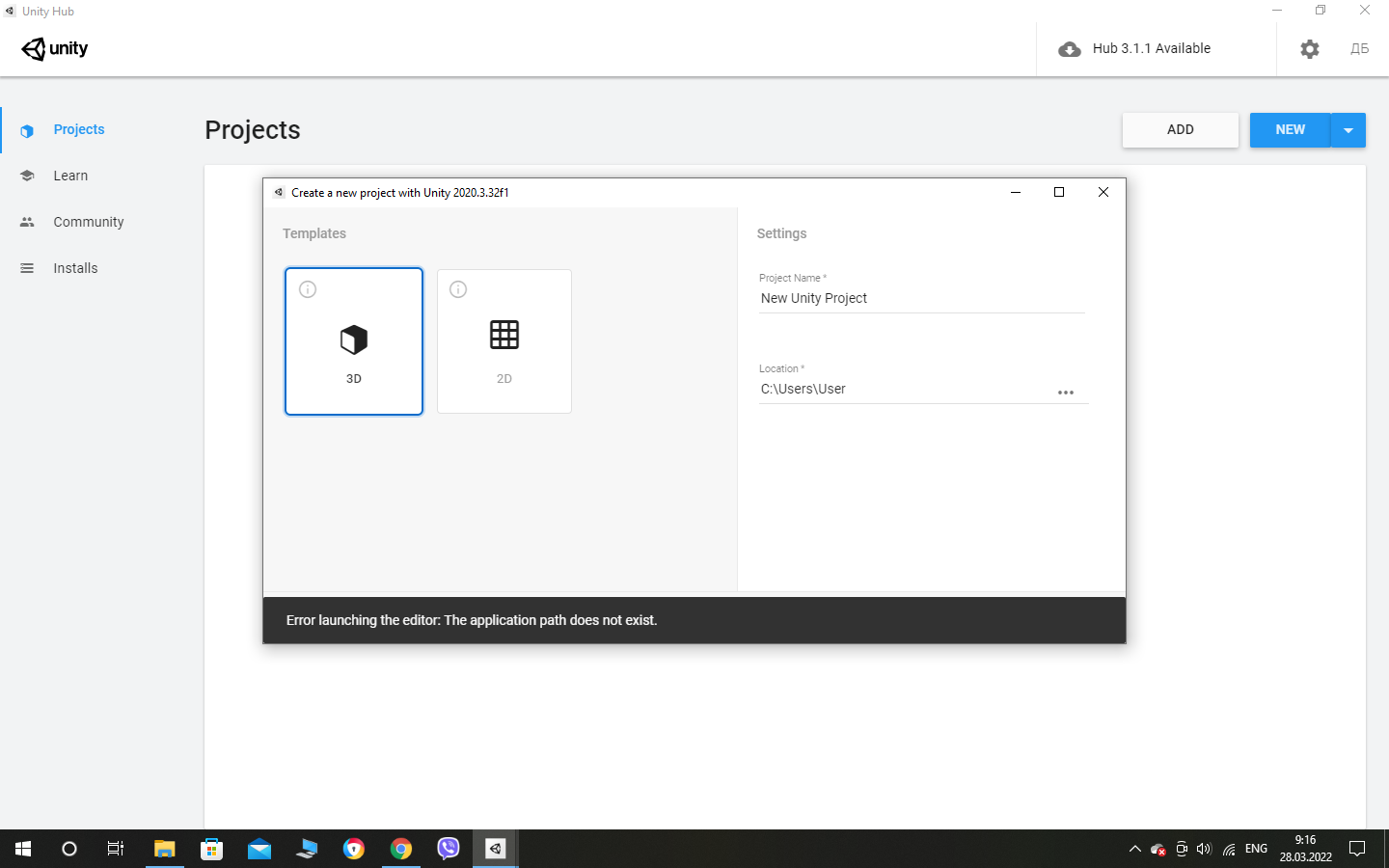Open the Windows notification center
Image resolution: width=1389 pixels, height=868 pixels.
(x=1357, y=849)
